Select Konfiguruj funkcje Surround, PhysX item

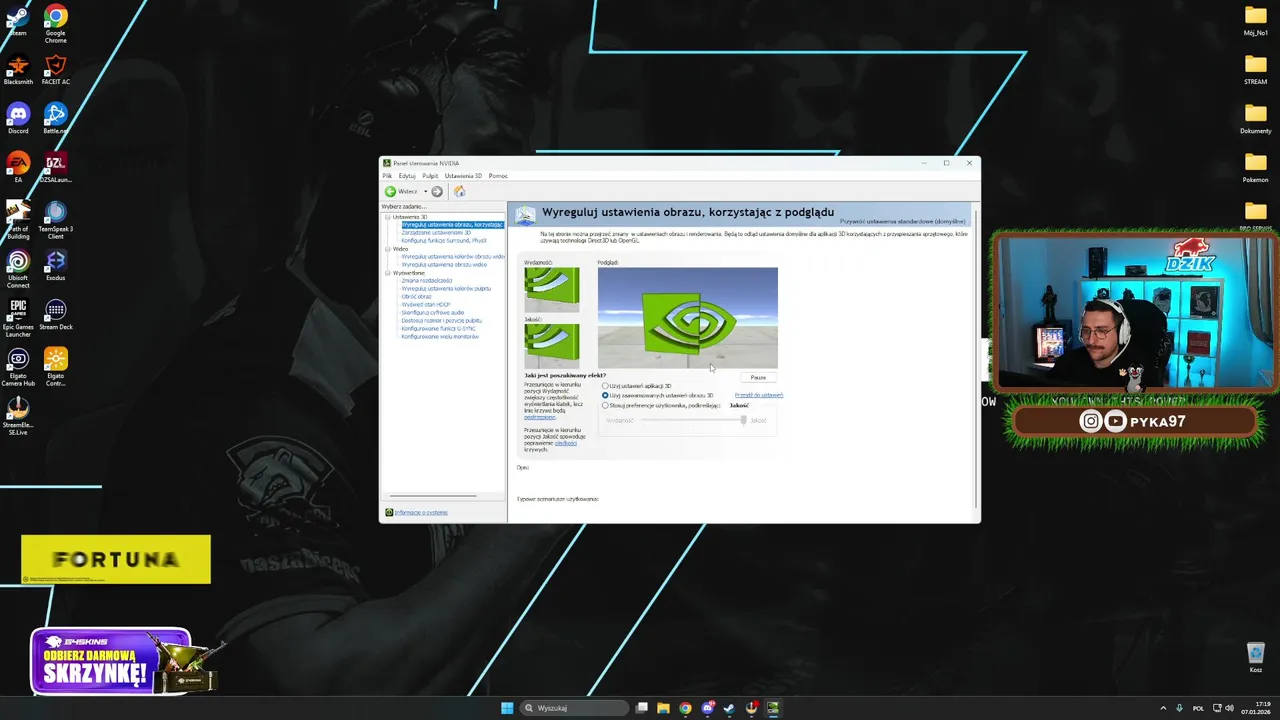444,241
